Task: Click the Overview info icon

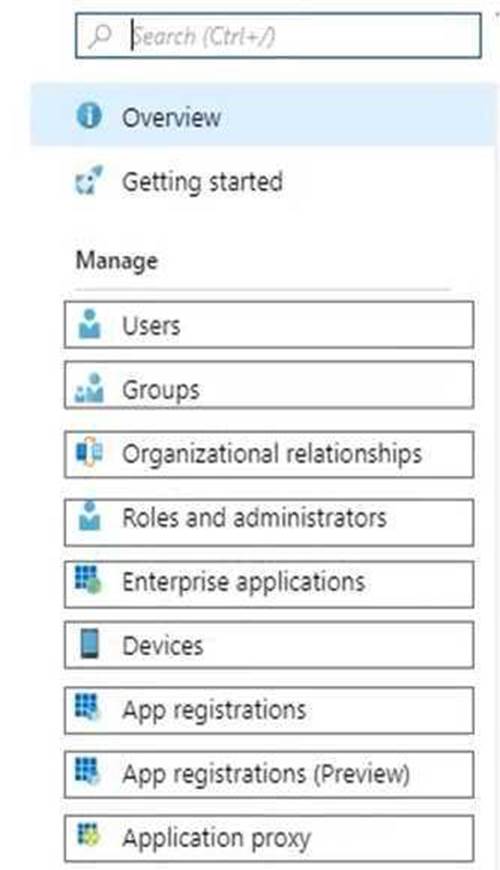Action: coord(89,117)
